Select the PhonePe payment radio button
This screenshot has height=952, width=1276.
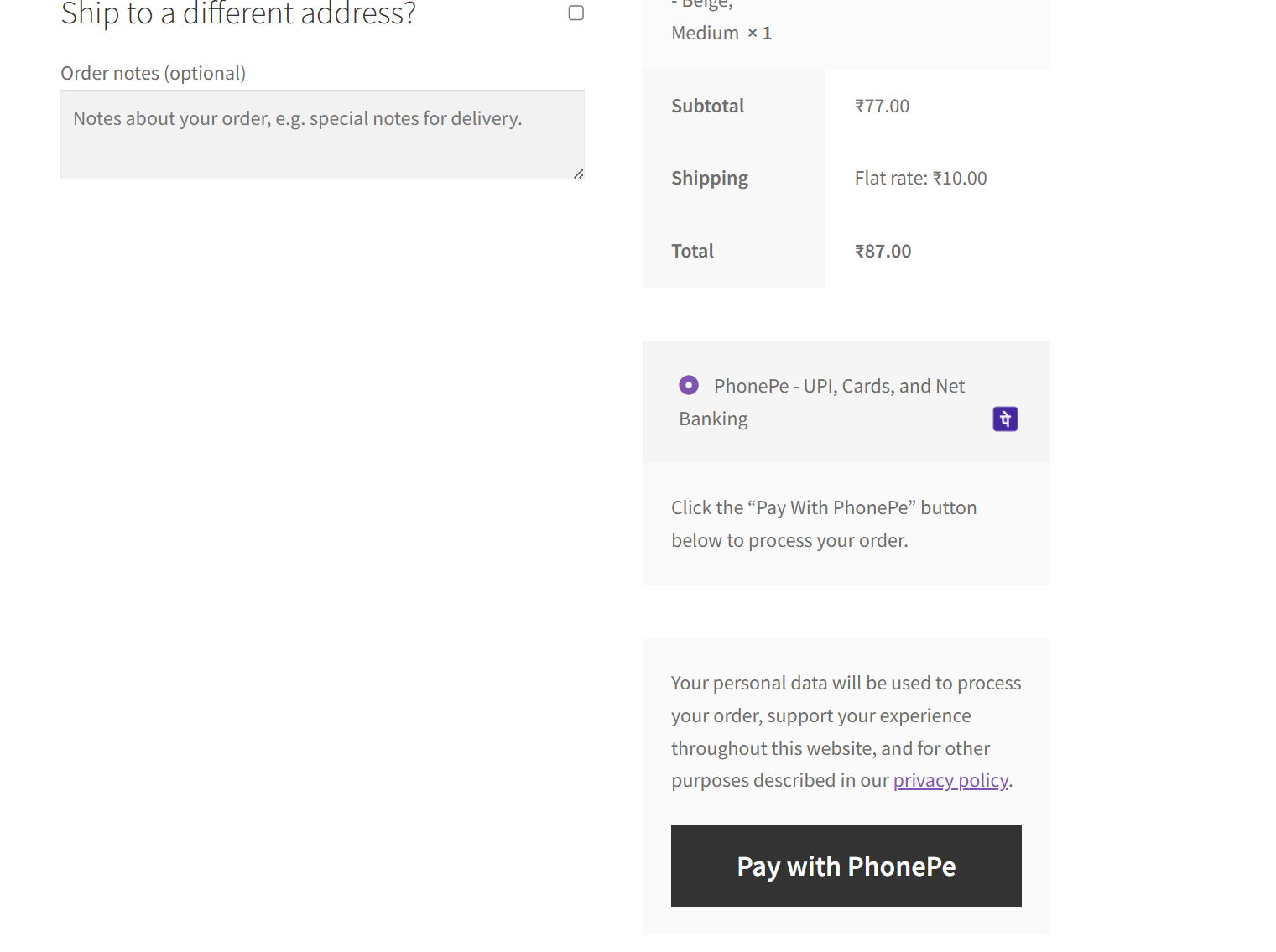pos(689,385)
